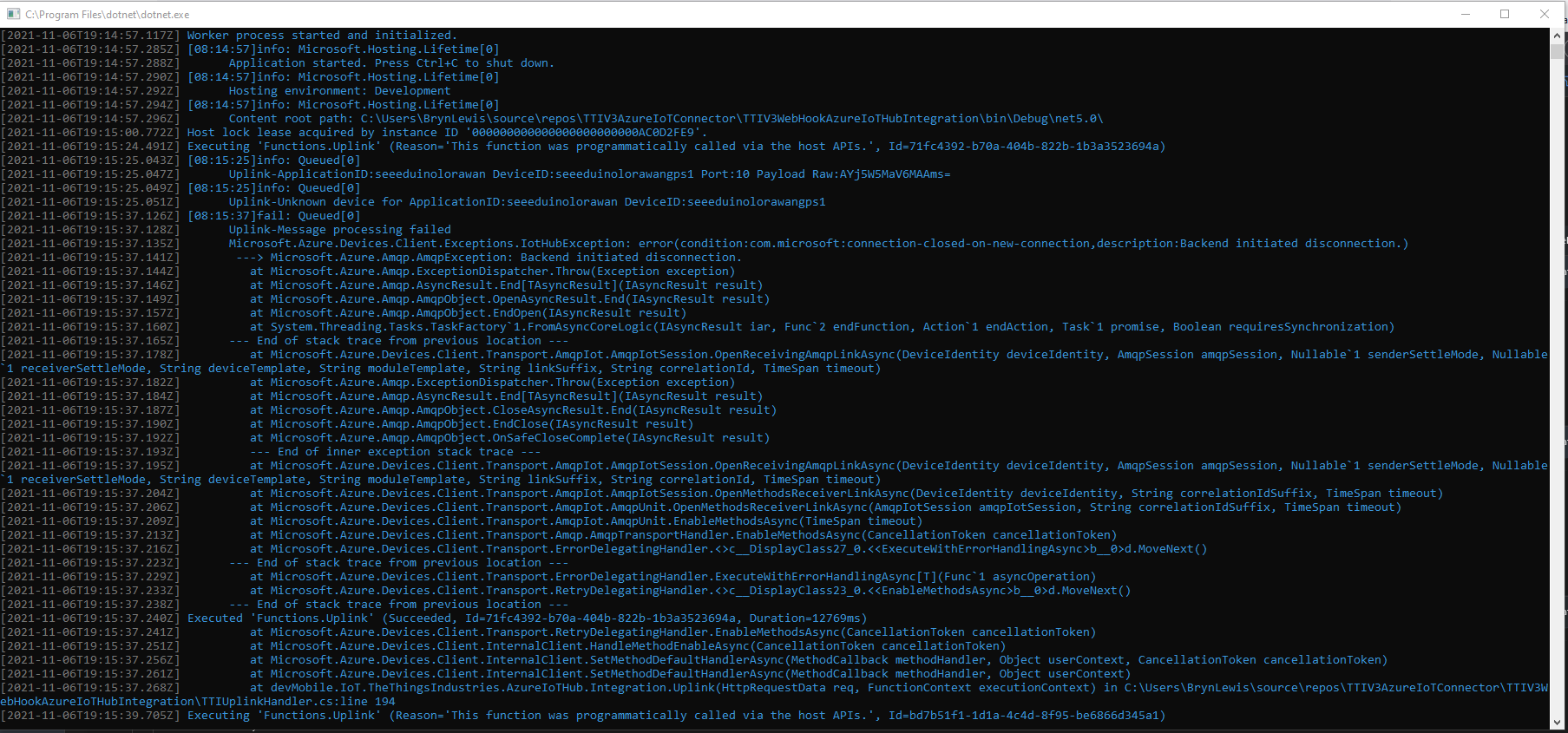Close the dotnet.exe console window
The height and width of the screenshot is (733, 1568).
pyautogui.click(x=1545, y=14)
